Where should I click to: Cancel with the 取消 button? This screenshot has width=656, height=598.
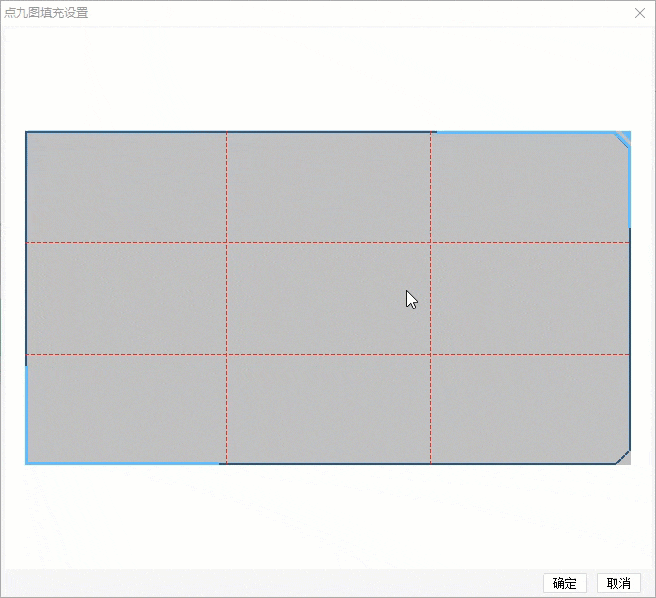click(x=618, y=583)
